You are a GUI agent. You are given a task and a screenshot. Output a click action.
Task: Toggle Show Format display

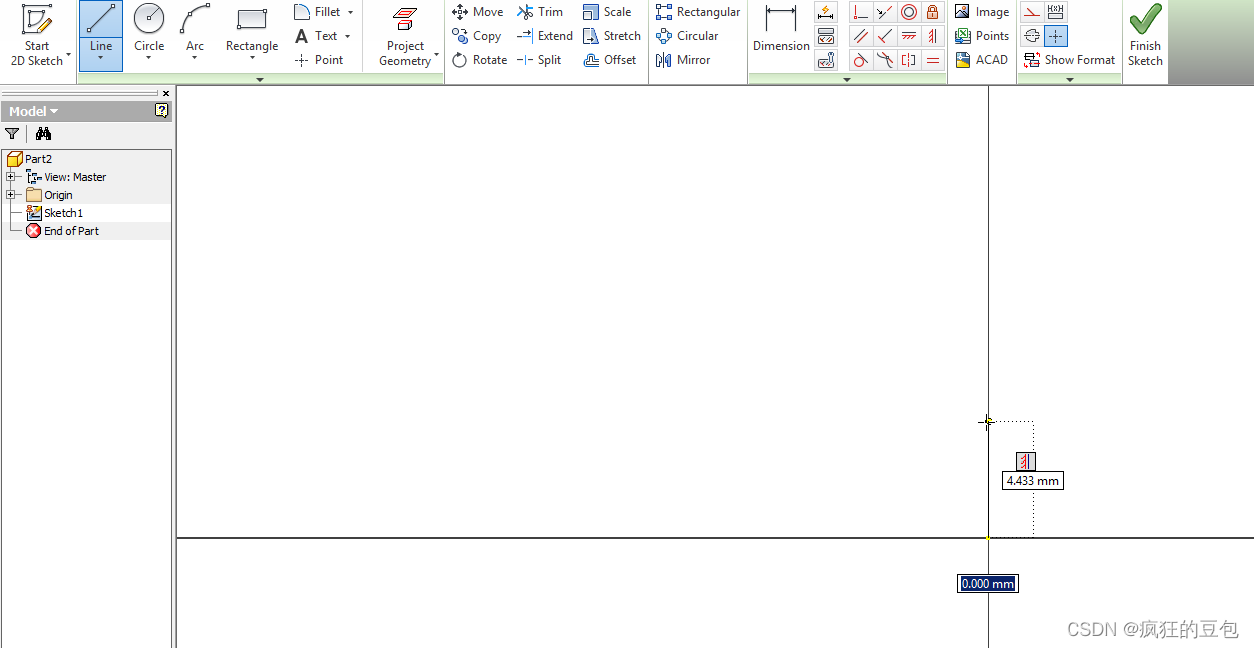[1069, 60]
